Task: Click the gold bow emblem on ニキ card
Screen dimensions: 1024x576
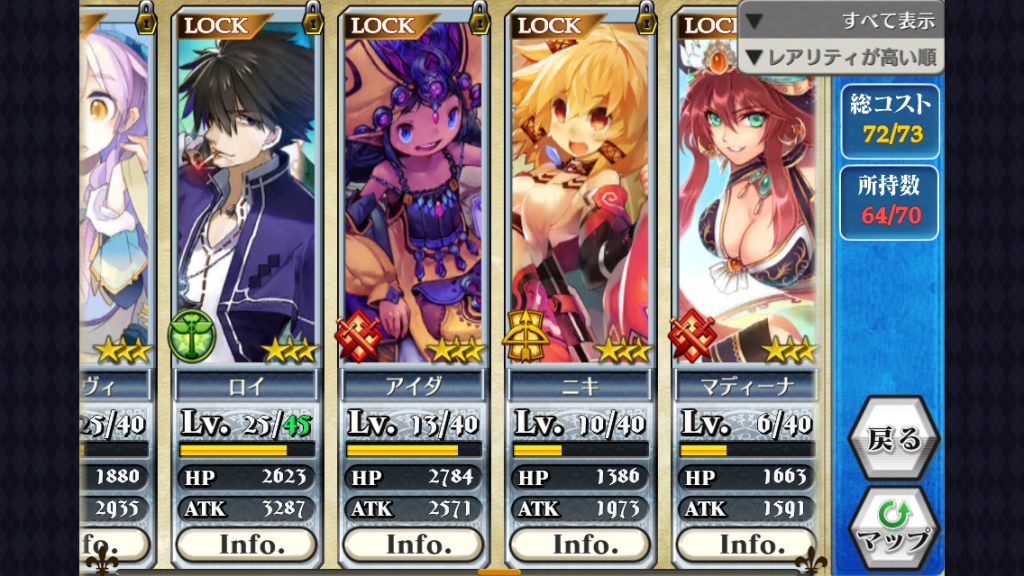Action: click(x=525, y=336)
